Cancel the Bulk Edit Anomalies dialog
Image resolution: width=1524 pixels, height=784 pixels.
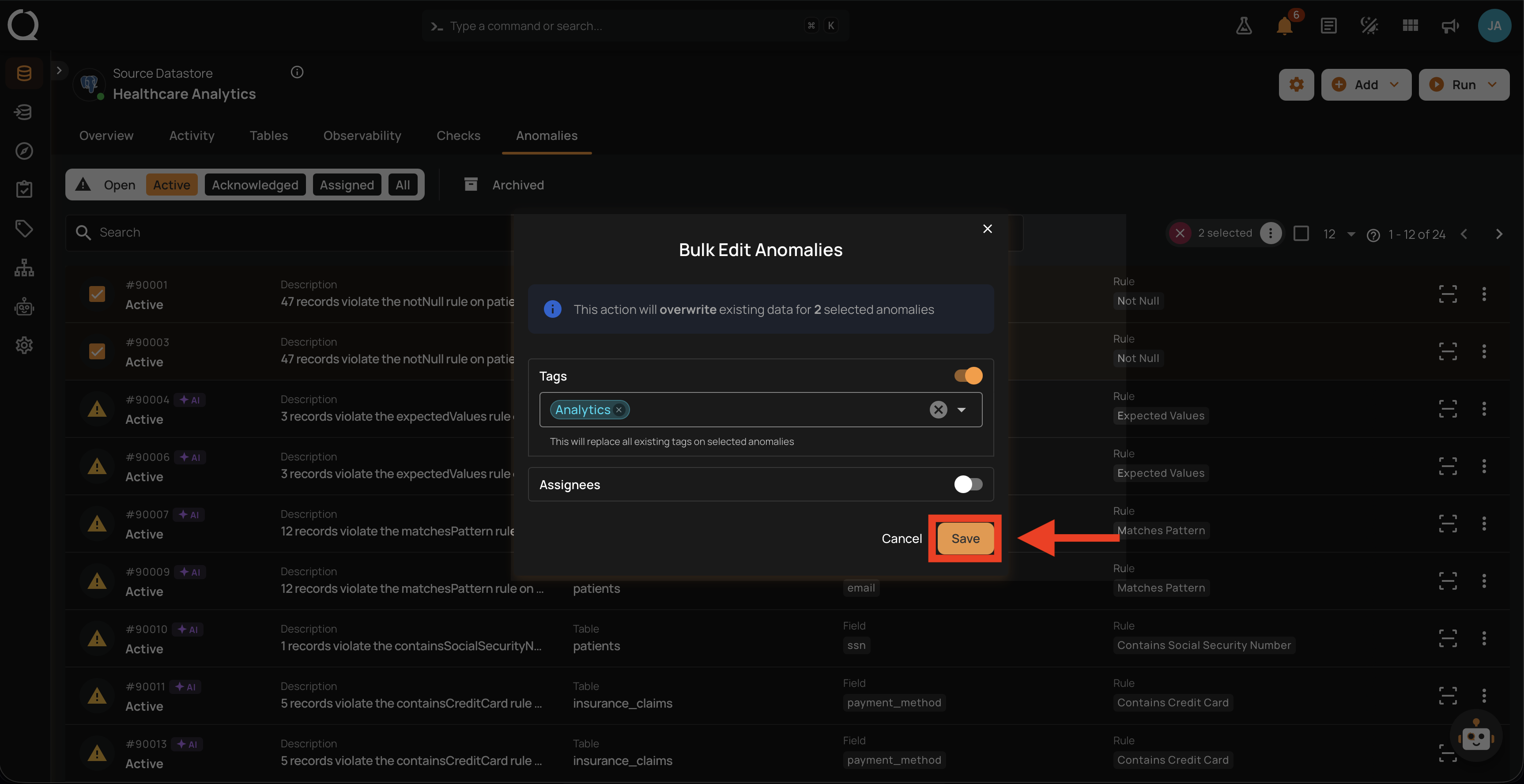[901, 539]
